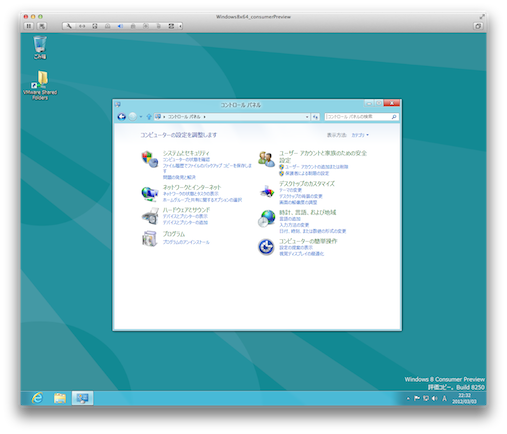Open the Recycle Bin desktop icon

(x=40, y=48)
